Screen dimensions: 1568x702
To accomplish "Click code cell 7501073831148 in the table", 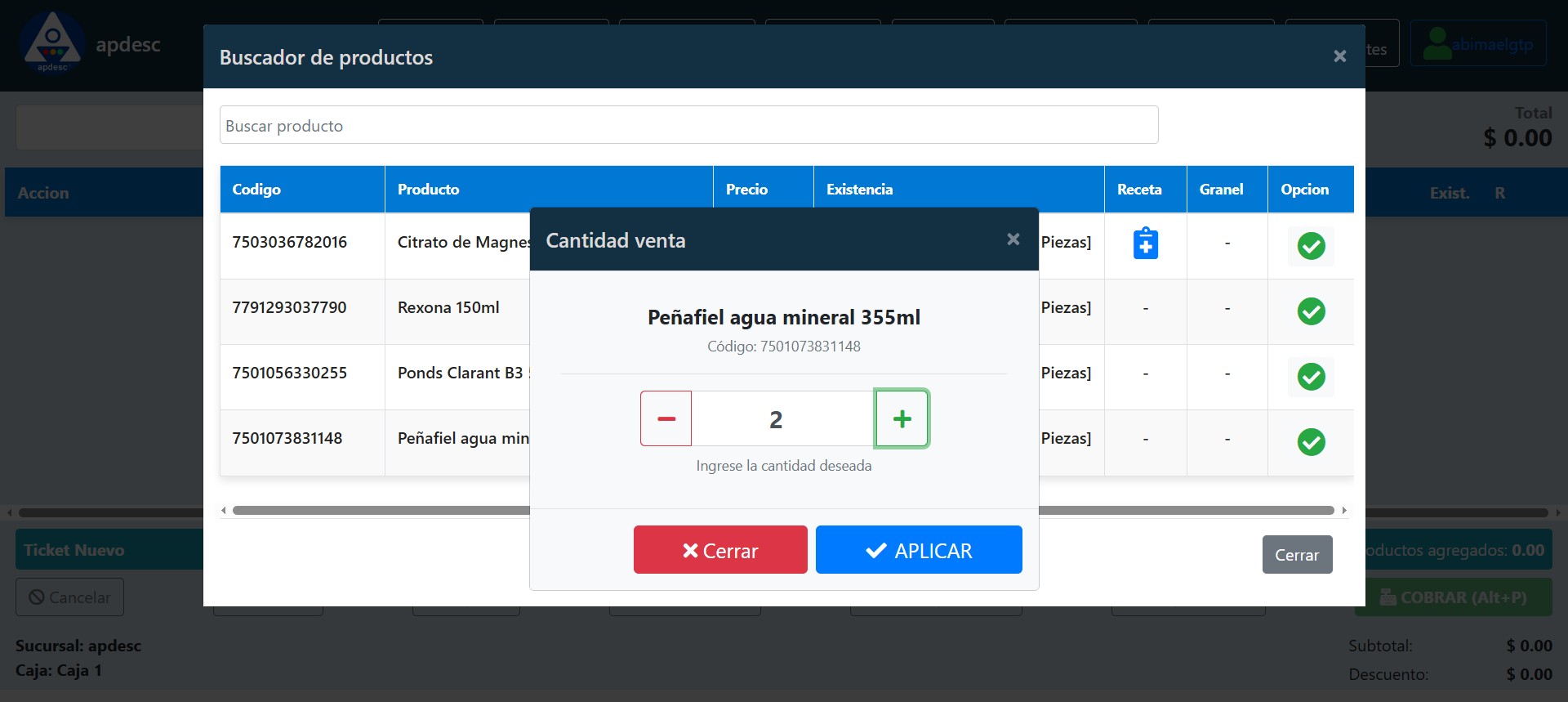I will pos(287,438).
